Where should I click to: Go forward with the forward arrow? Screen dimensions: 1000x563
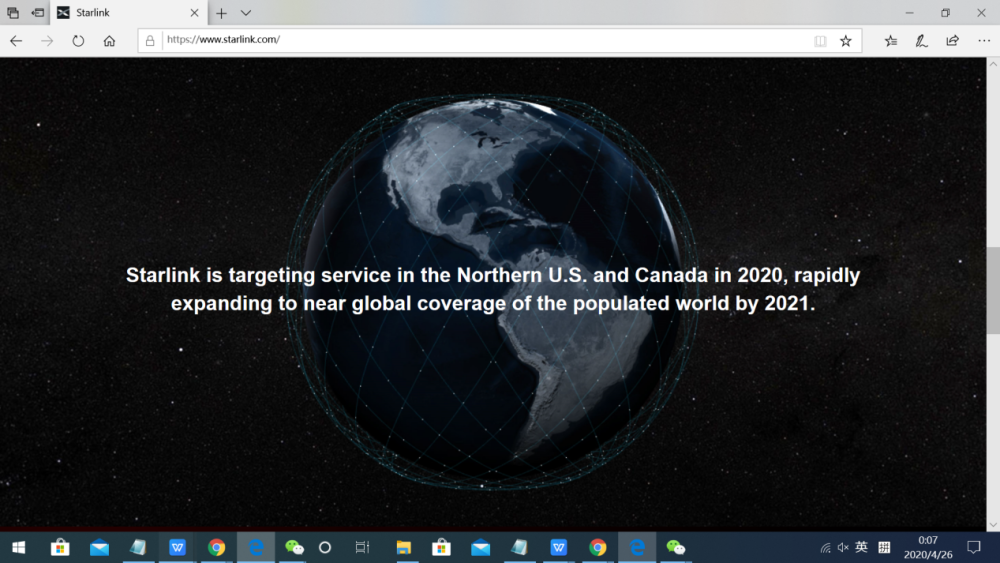[47, 41]
